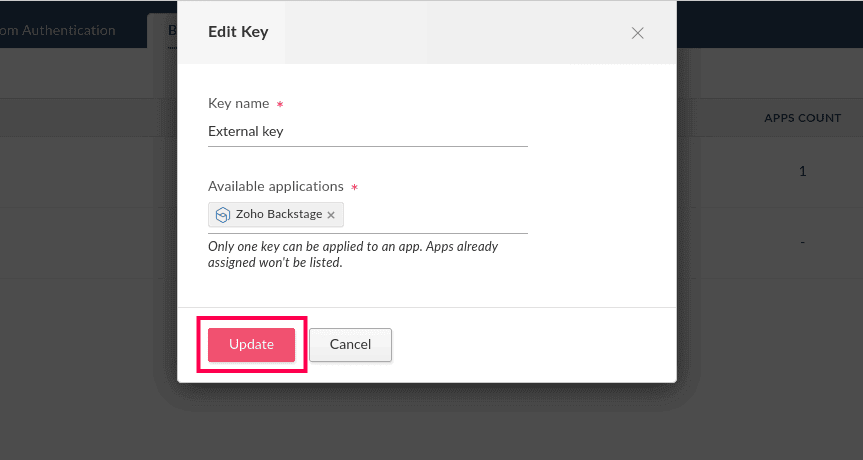863x460 pixels.
Task: Click the Zoho Backstage chip text
Action: 278,214
